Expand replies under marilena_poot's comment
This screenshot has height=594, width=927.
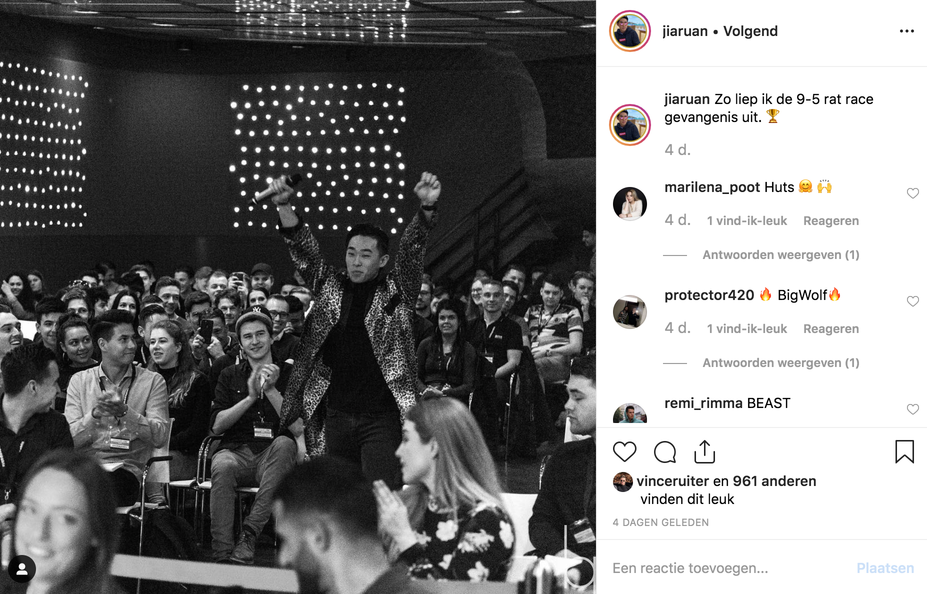[x=780, y=255]
